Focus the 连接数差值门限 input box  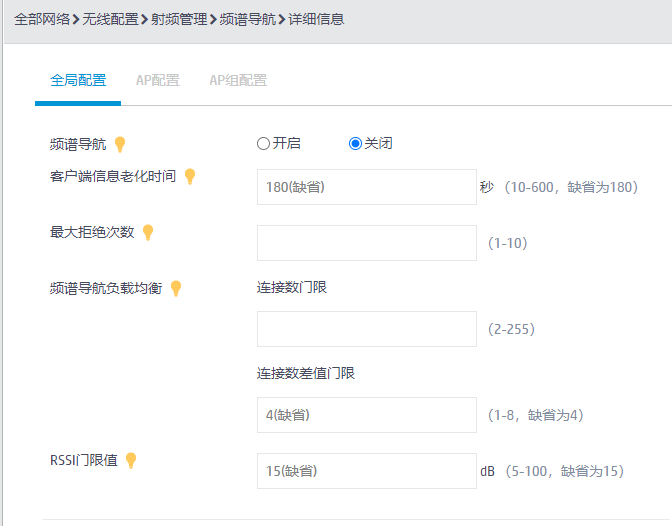click(366, 415)
